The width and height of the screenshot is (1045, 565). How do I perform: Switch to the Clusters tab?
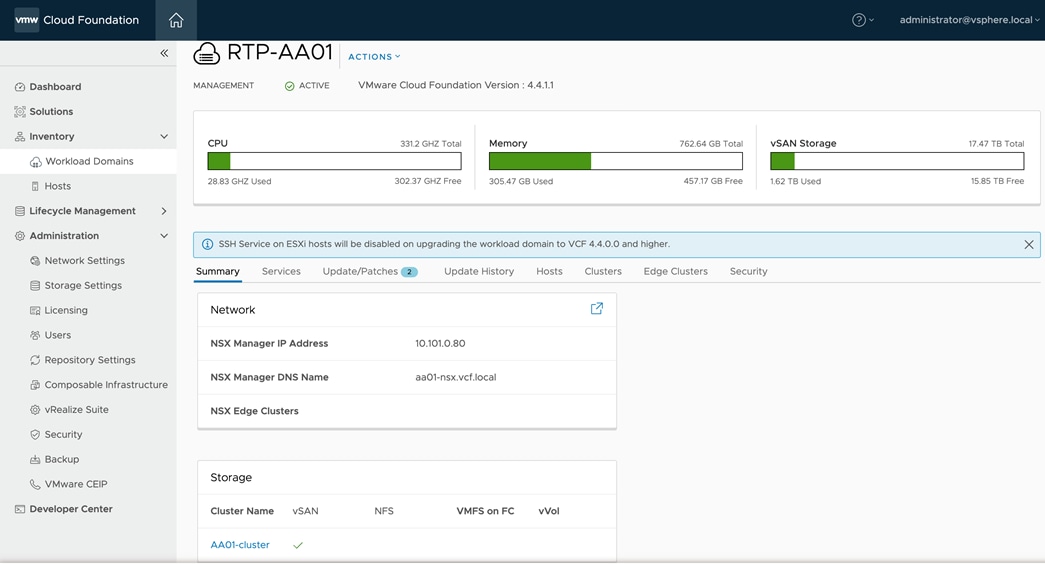pos(603,271)
